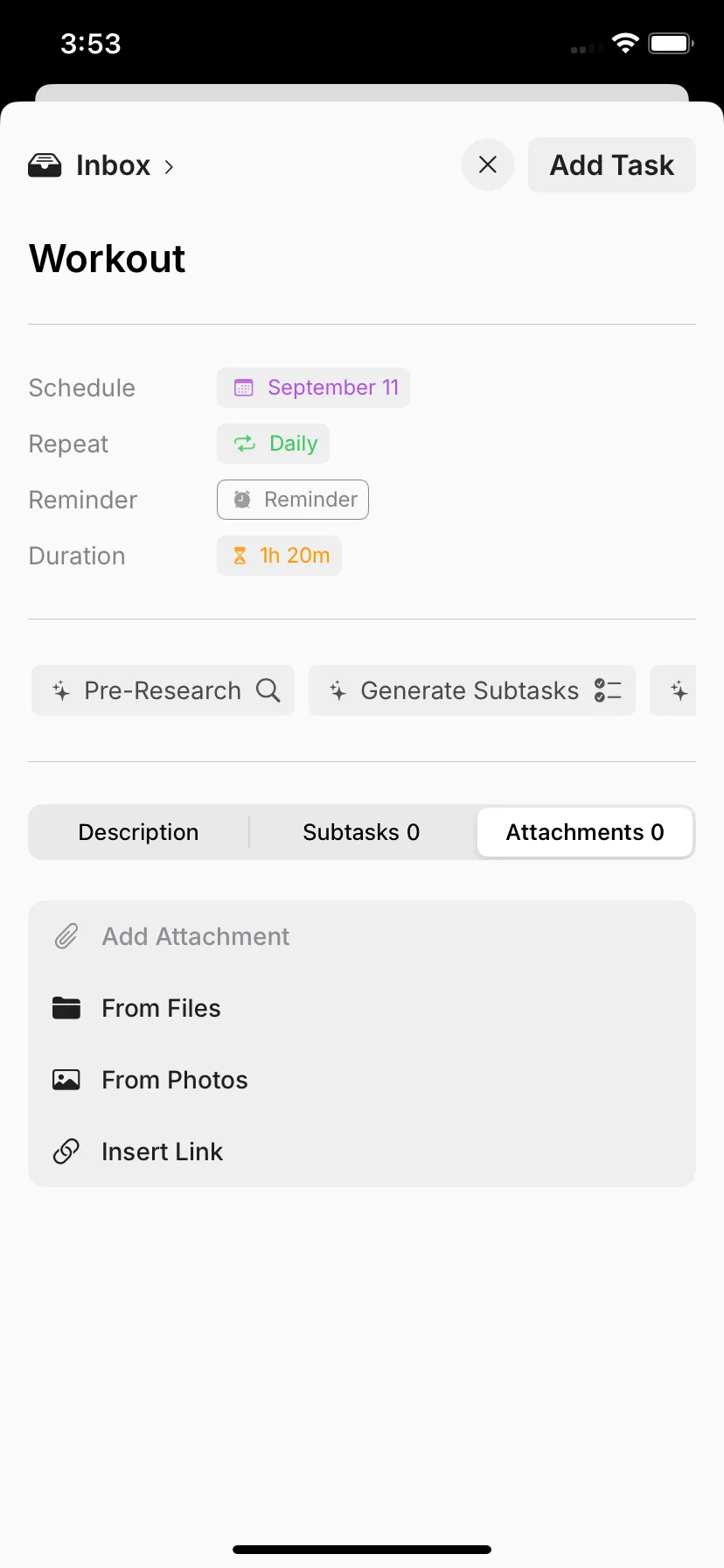
Task: Click the magnifier icon on Pre-Research
Action: click(268, 690)
